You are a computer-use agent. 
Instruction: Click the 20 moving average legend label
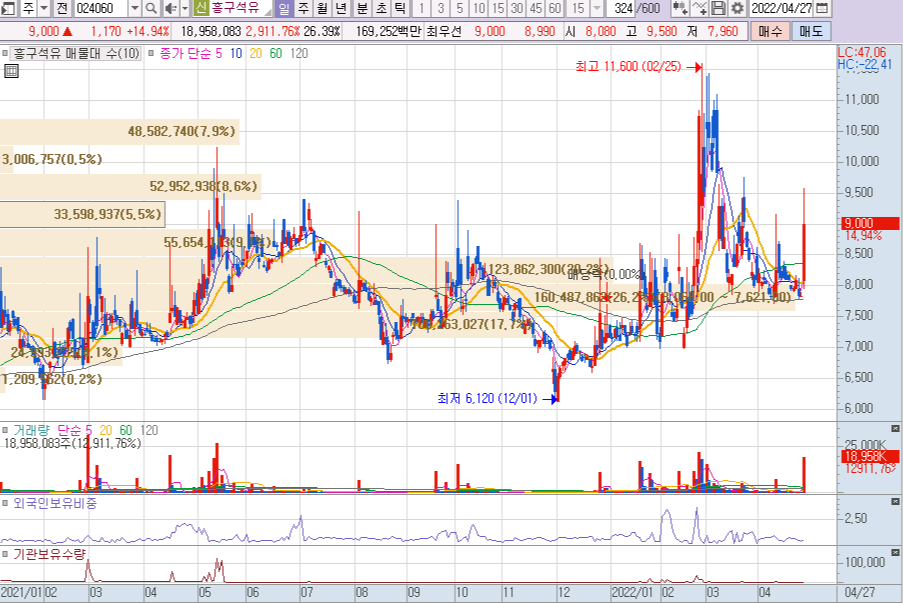[x=256, y=54]
